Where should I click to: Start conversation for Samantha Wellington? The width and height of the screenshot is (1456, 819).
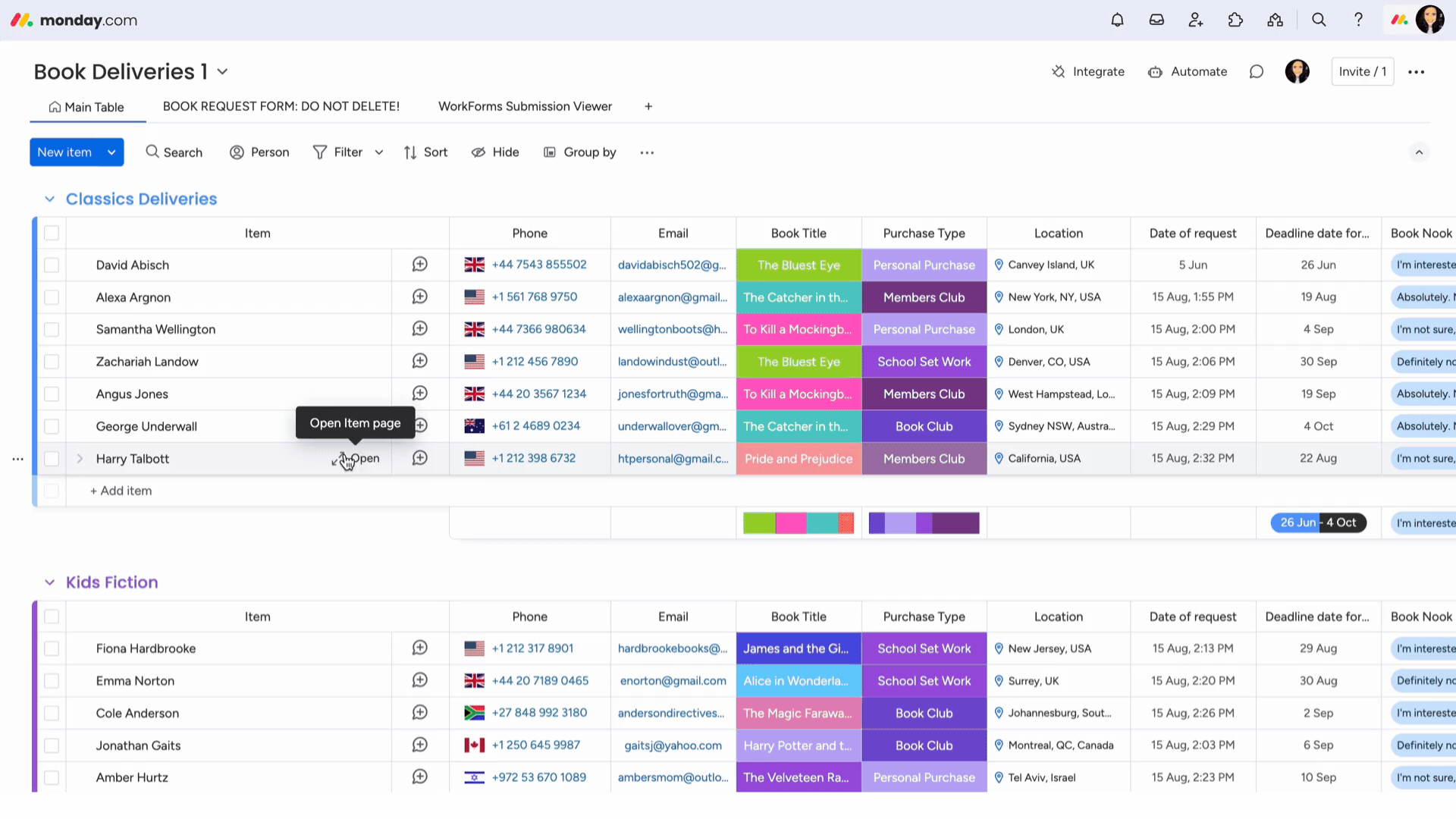tap(420, 329)
